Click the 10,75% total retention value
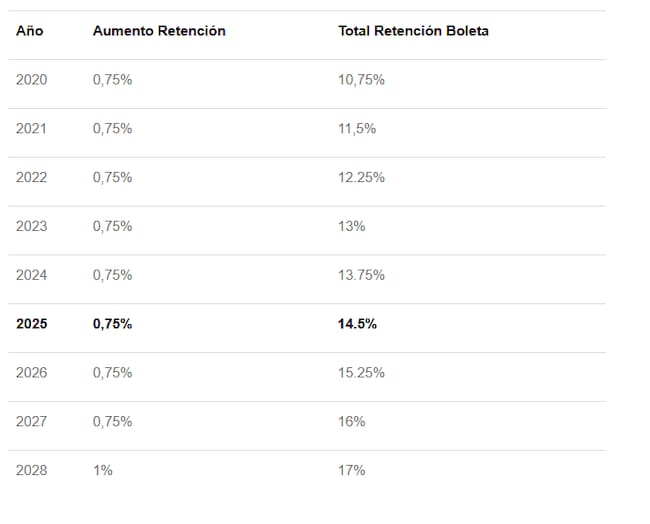Image resolution: width=650 pixels, height=524 pixels. pos(361,80)
